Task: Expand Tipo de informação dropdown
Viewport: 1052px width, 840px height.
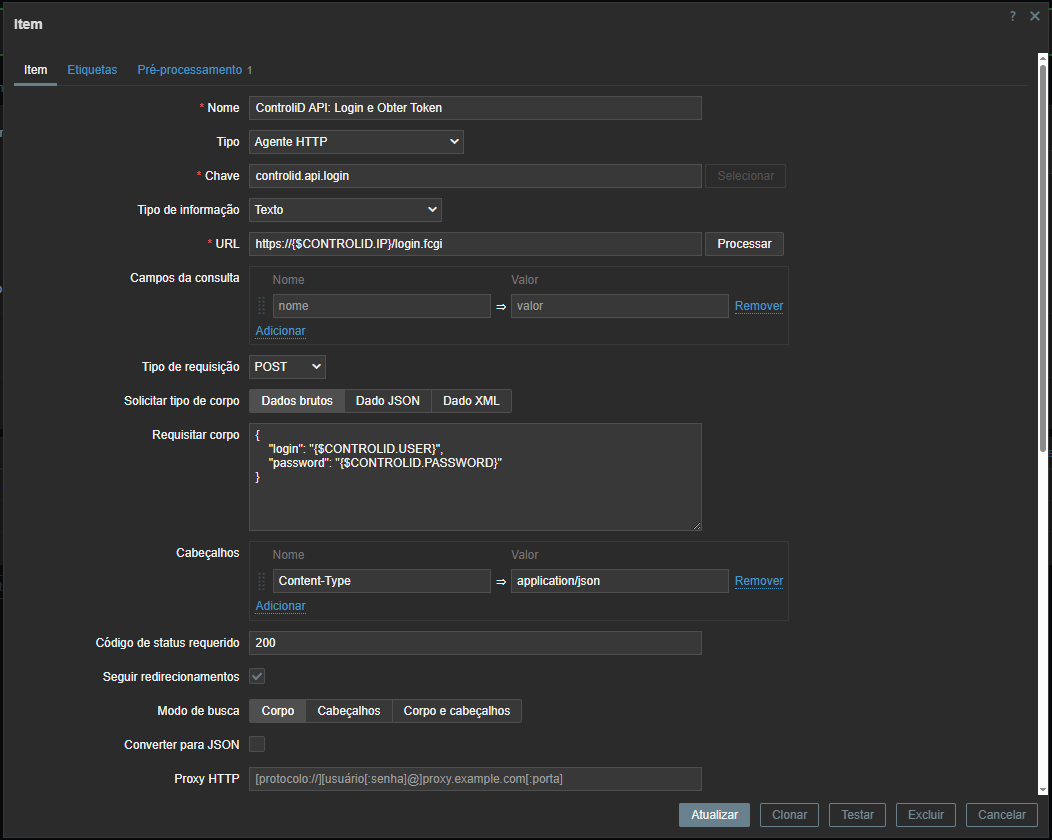Action: (345, 210)
